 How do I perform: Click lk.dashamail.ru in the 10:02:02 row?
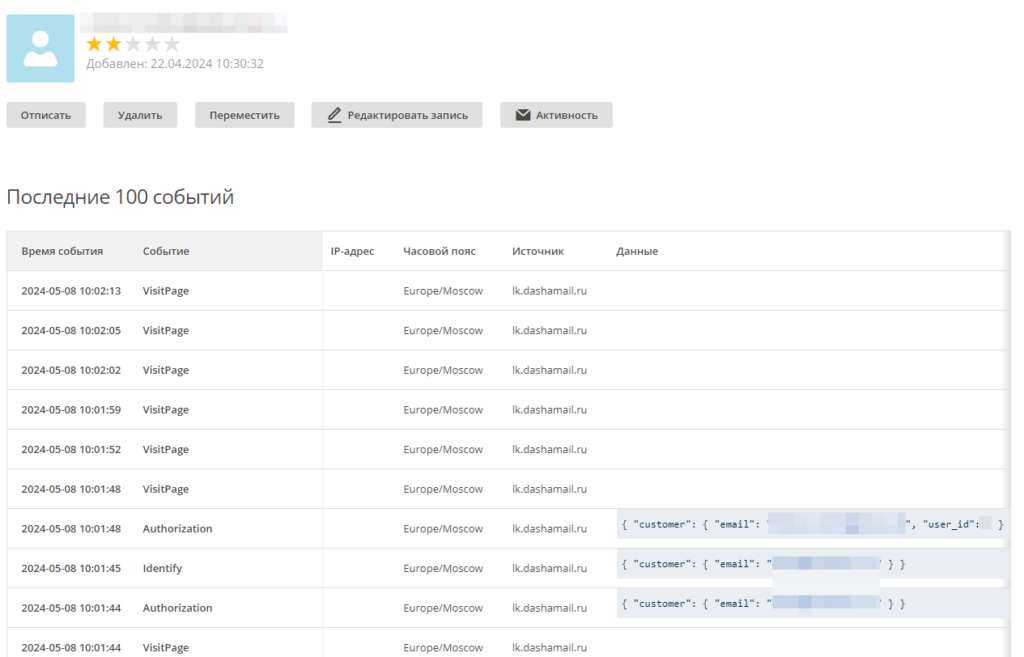pos(549,370)
